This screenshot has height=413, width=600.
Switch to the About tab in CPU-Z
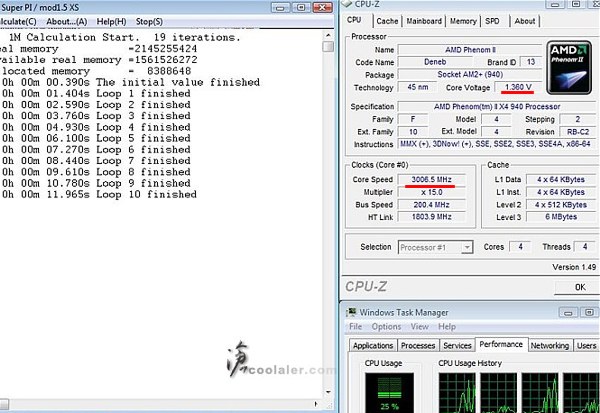[525, 21]
